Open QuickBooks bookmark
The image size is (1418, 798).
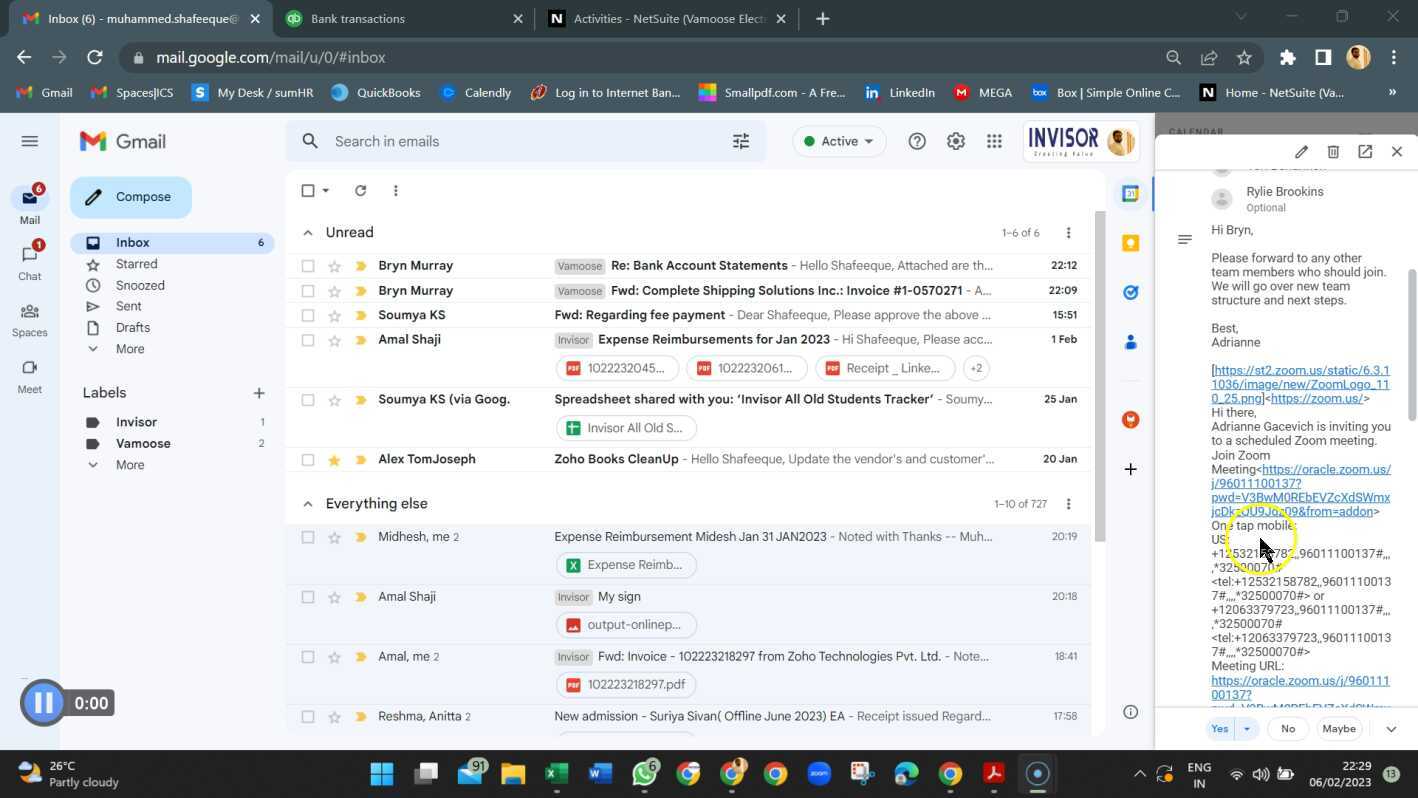[376, 93]
